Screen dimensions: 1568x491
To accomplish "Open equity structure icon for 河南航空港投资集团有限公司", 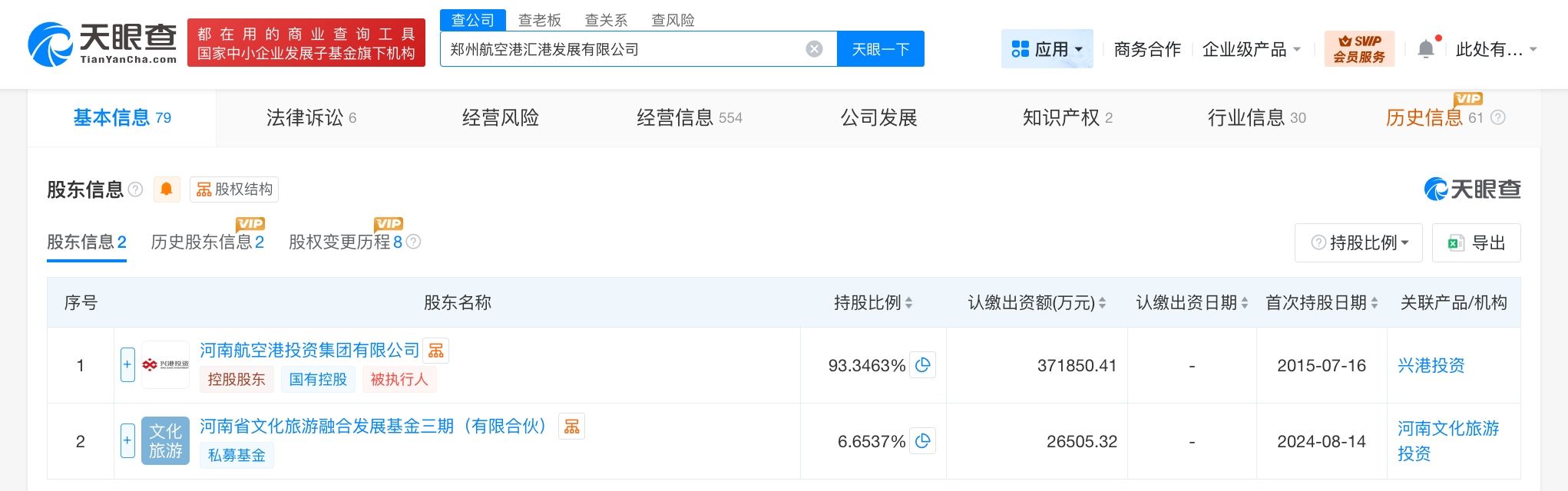I will click(x=436, y=351).
